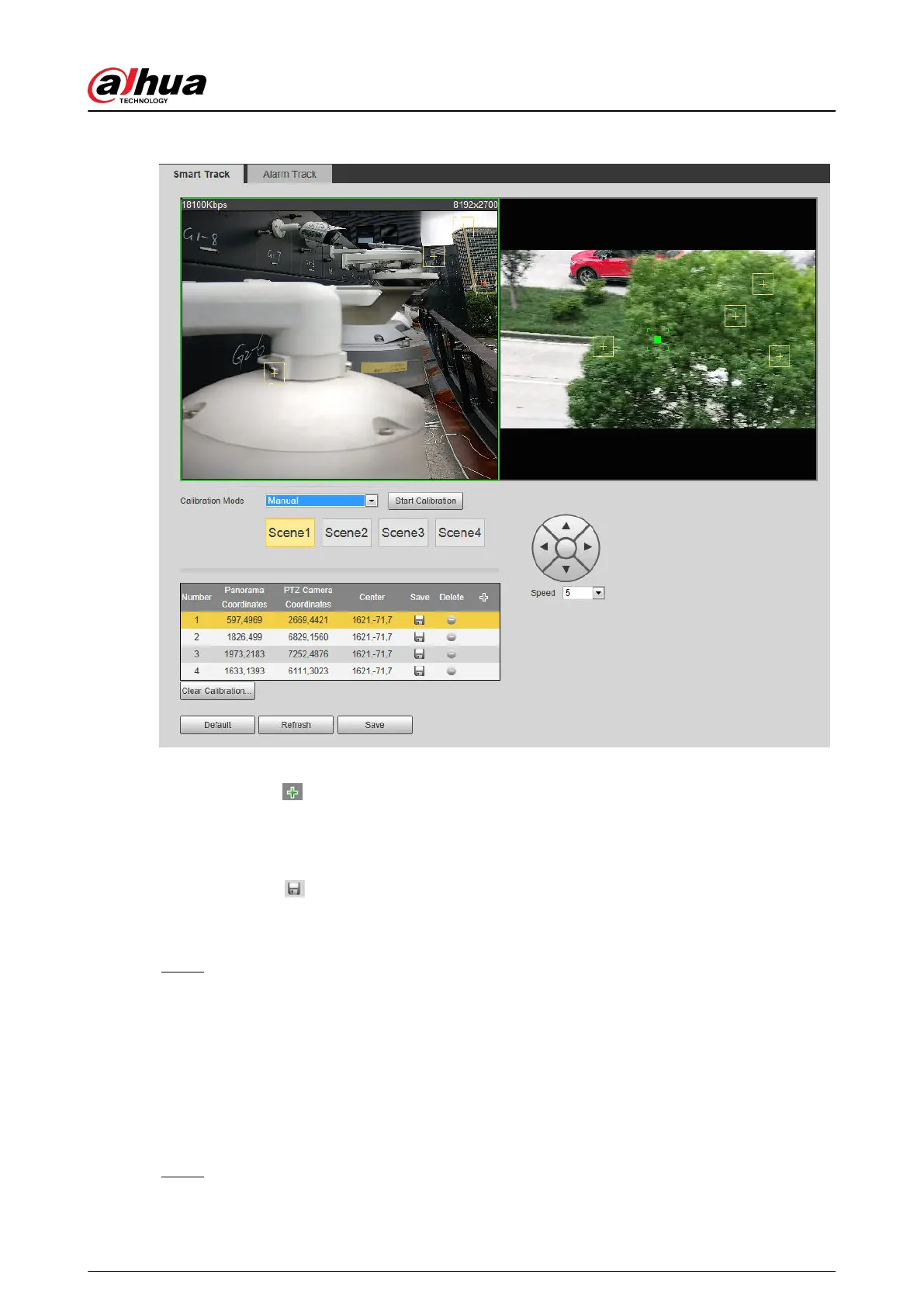Click the center circle of the PTZ control

566,548
